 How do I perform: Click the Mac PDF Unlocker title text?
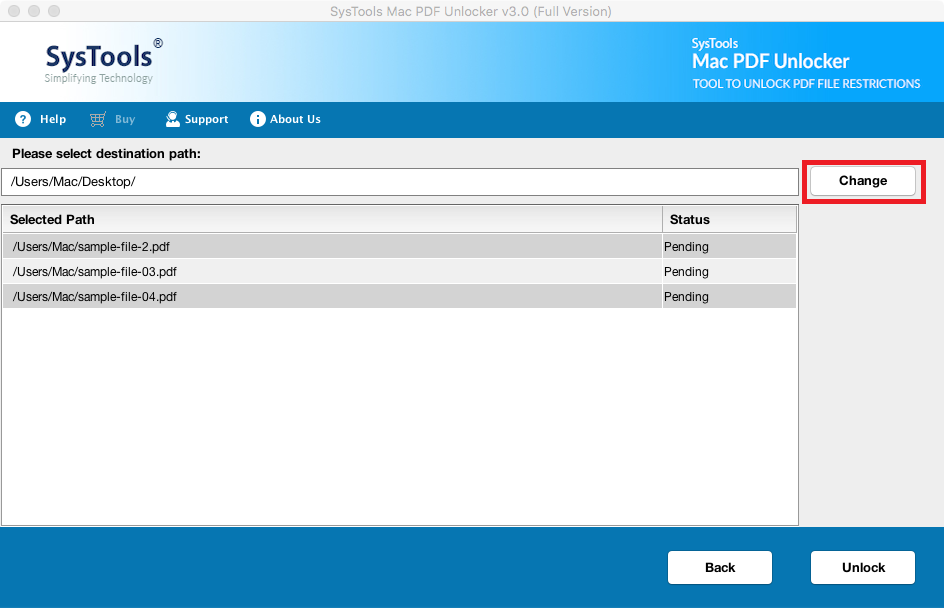click(x=771, y=61)
